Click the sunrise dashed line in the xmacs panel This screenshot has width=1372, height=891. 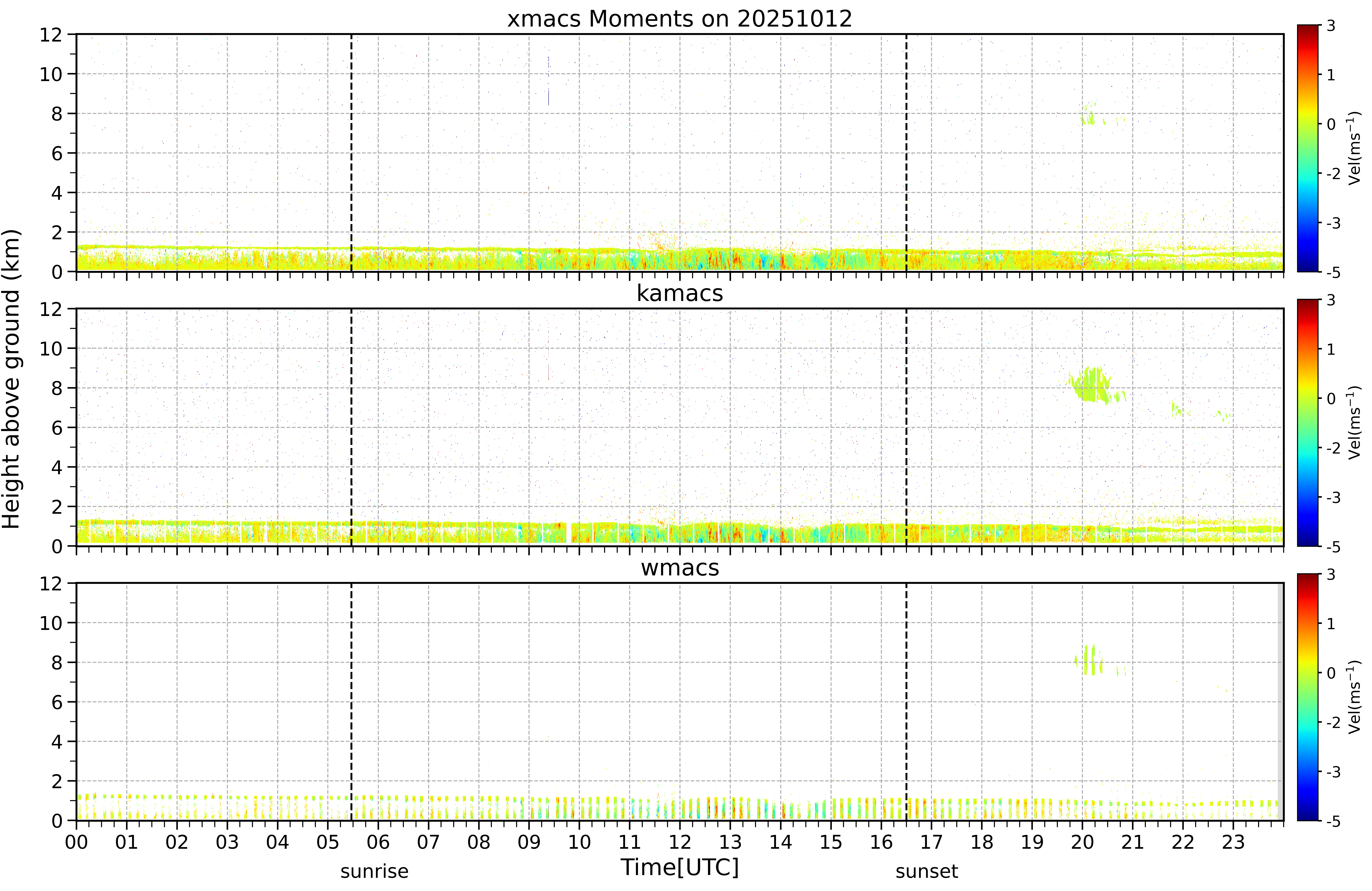pyautogui.click(x=351, y=153)
